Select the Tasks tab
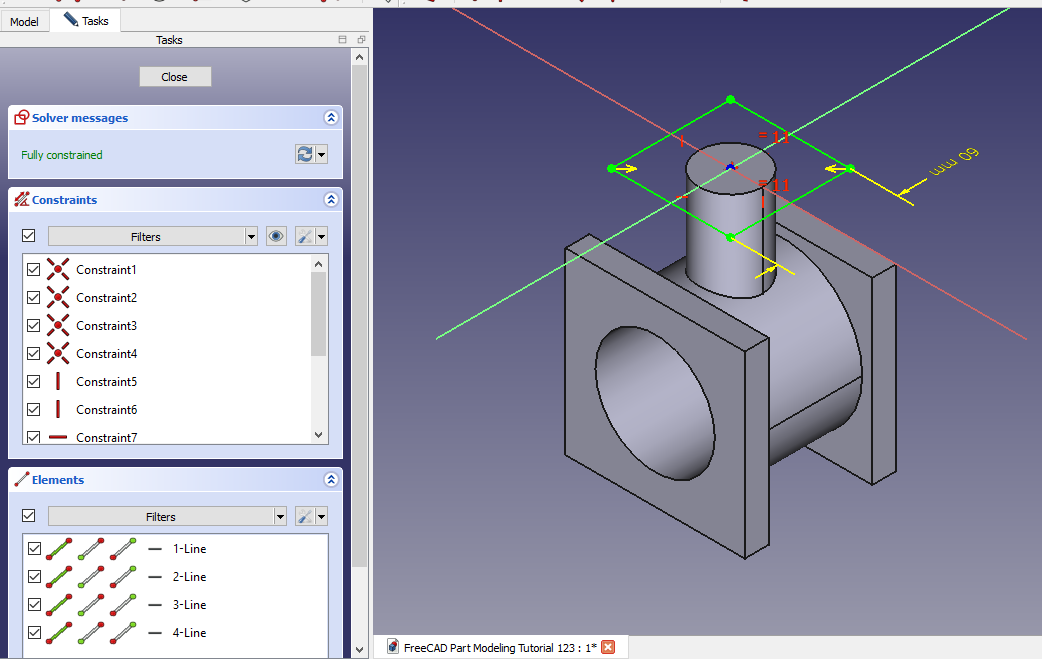Image resolution: width=1042 pixels, height=659 pixels. 86,20
